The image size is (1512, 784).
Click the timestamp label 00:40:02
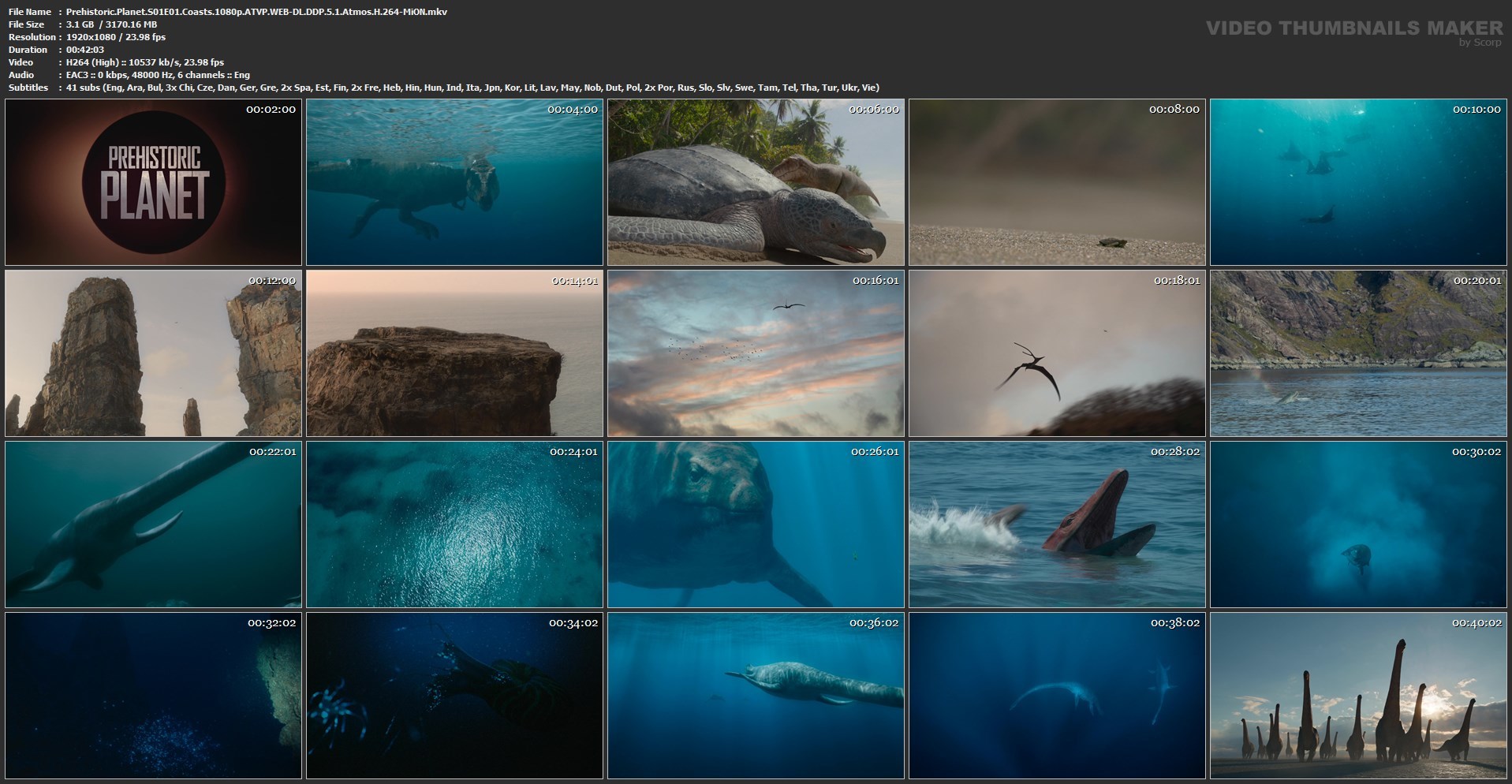click(1477, 623)
